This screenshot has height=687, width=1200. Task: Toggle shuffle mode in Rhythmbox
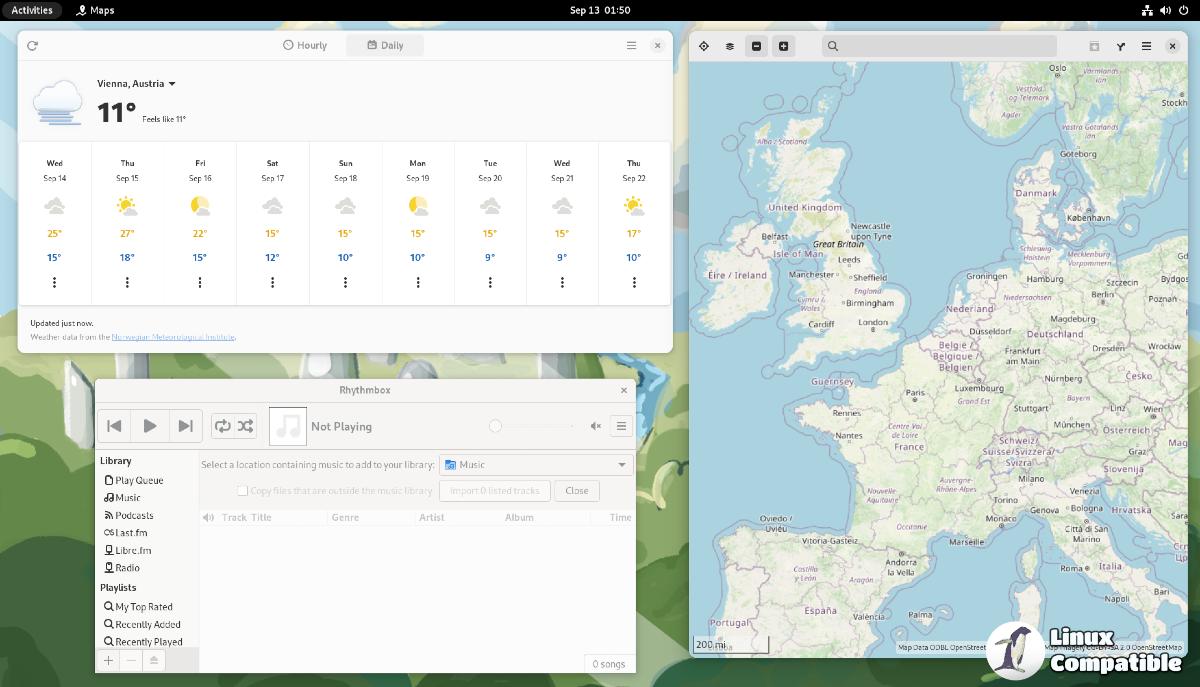246,426
